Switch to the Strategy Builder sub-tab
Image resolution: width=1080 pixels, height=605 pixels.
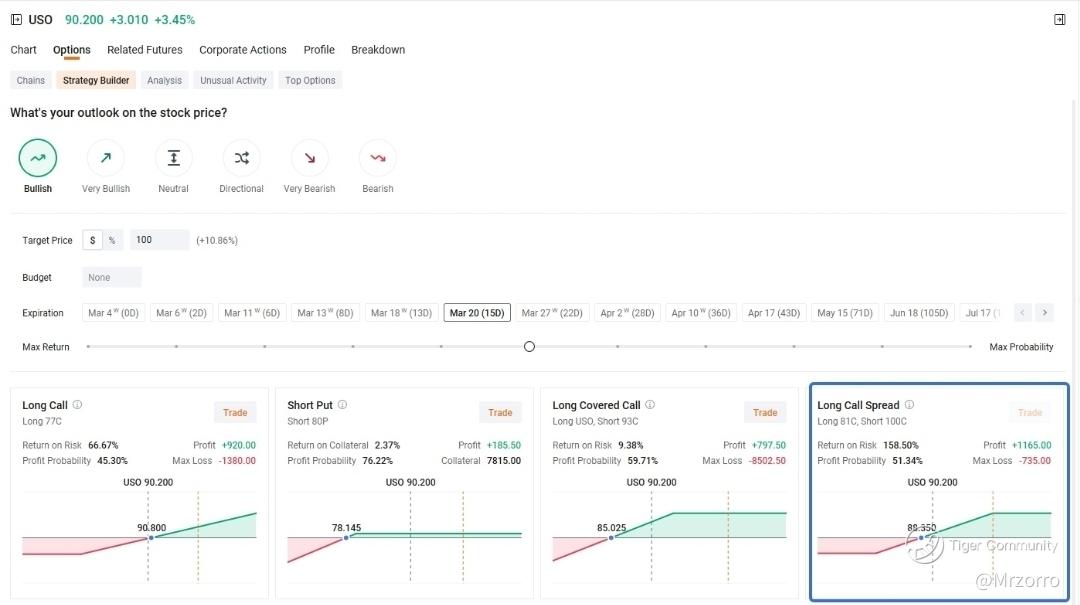(96, 80)
